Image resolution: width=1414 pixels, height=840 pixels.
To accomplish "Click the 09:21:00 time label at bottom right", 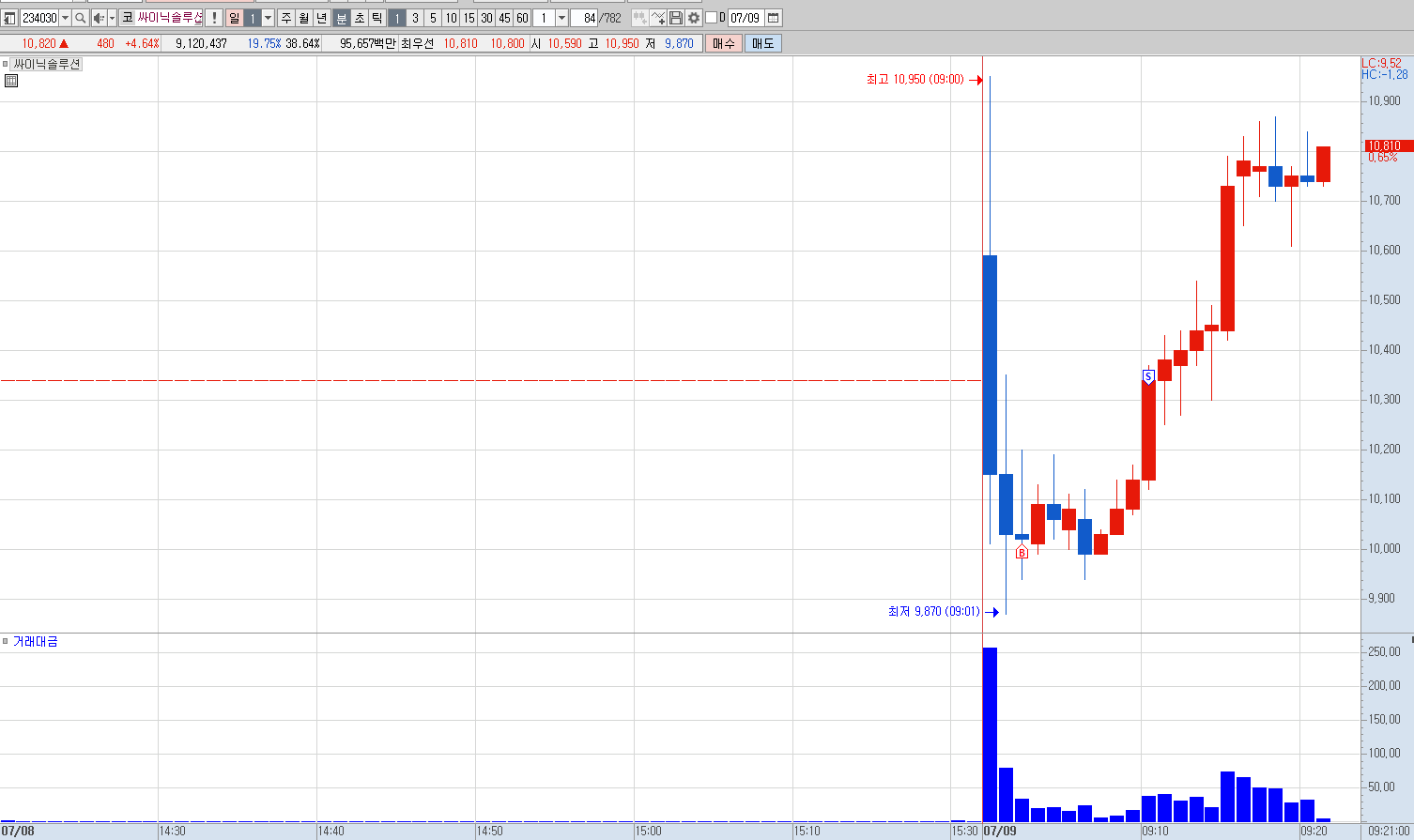I will point(1389,831).
